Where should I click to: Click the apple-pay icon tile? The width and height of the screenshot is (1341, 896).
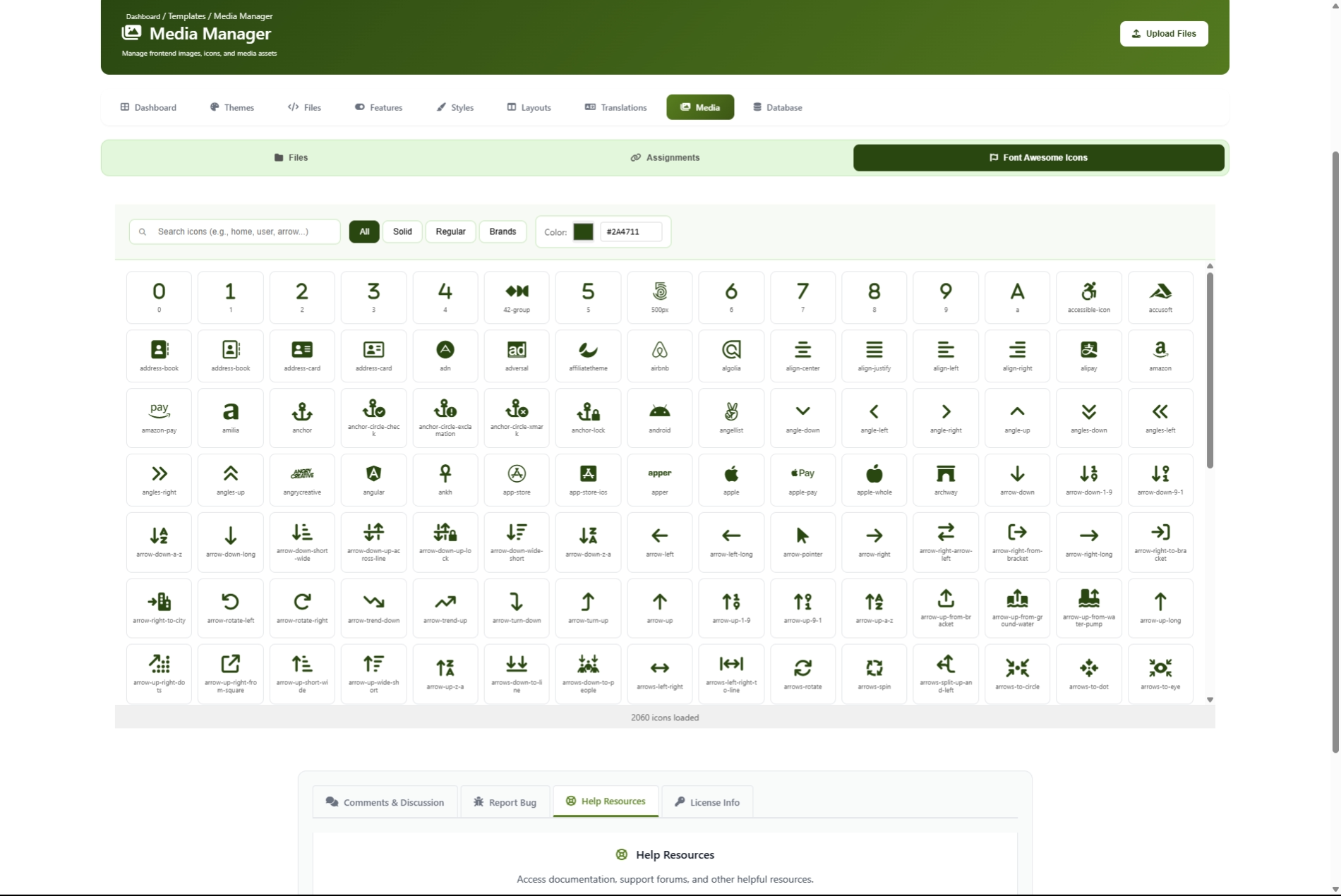(802, 480)
